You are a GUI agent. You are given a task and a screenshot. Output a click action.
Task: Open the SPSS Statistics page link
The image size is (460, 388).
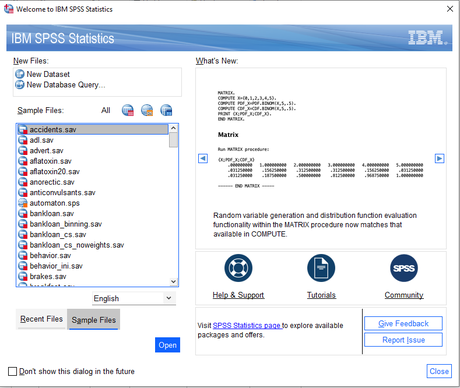(x=247, y=325)
